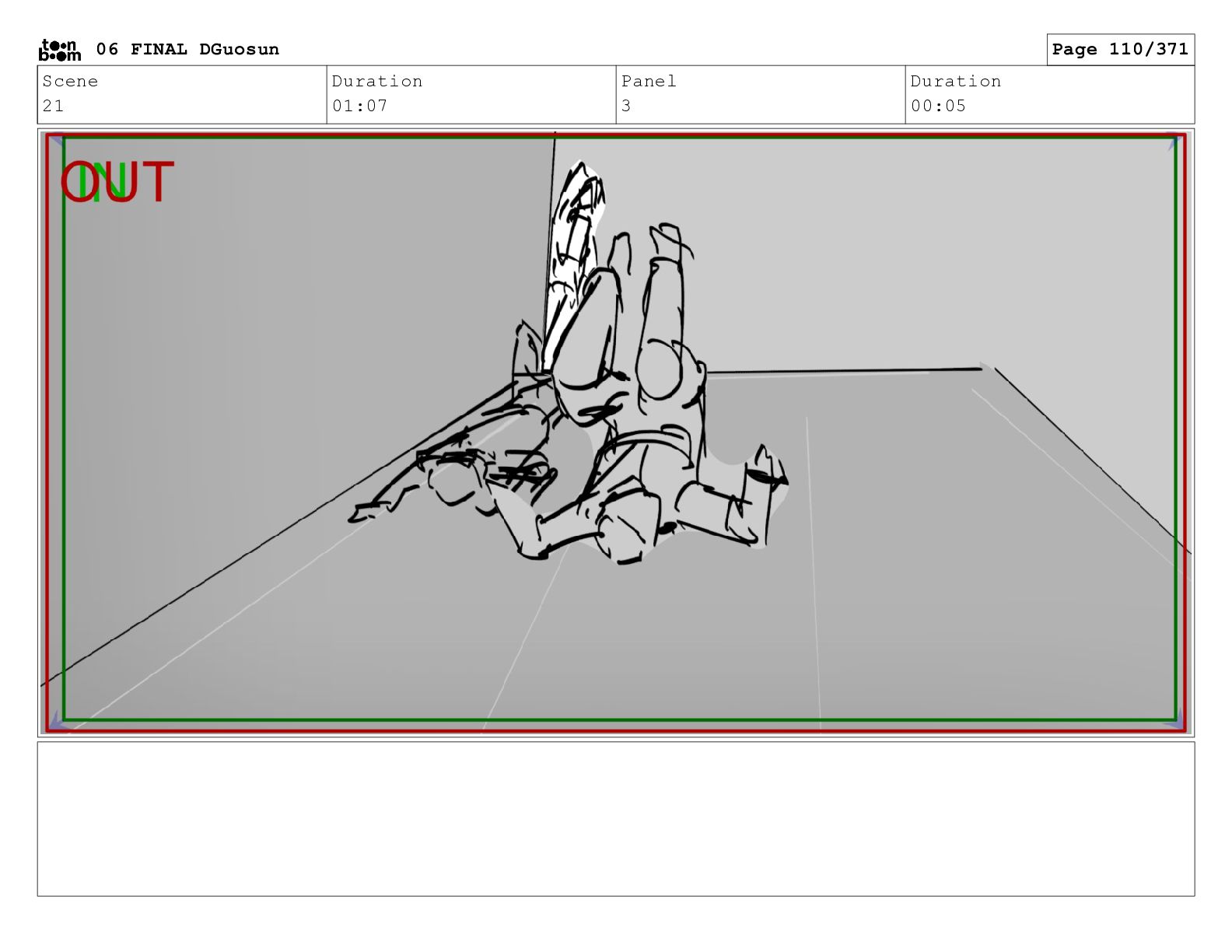1232x952 pixels.
Task: Select panel number '3'
Action: (x=626, y=107)
